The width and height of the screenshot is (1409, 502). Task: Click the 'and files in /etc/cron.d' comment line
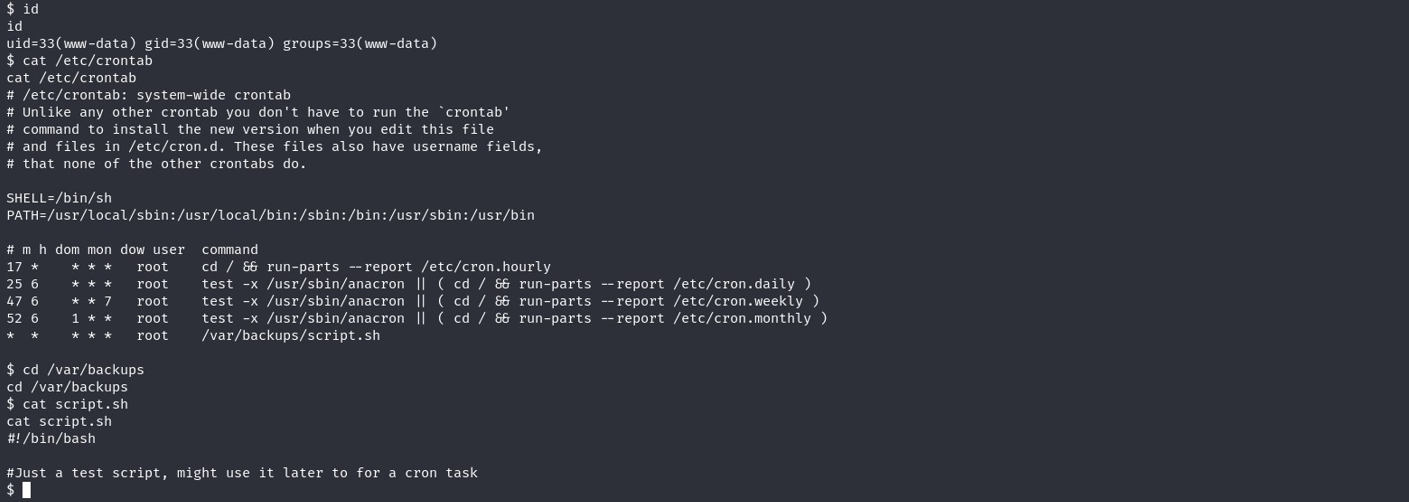[x=274, y=146]
